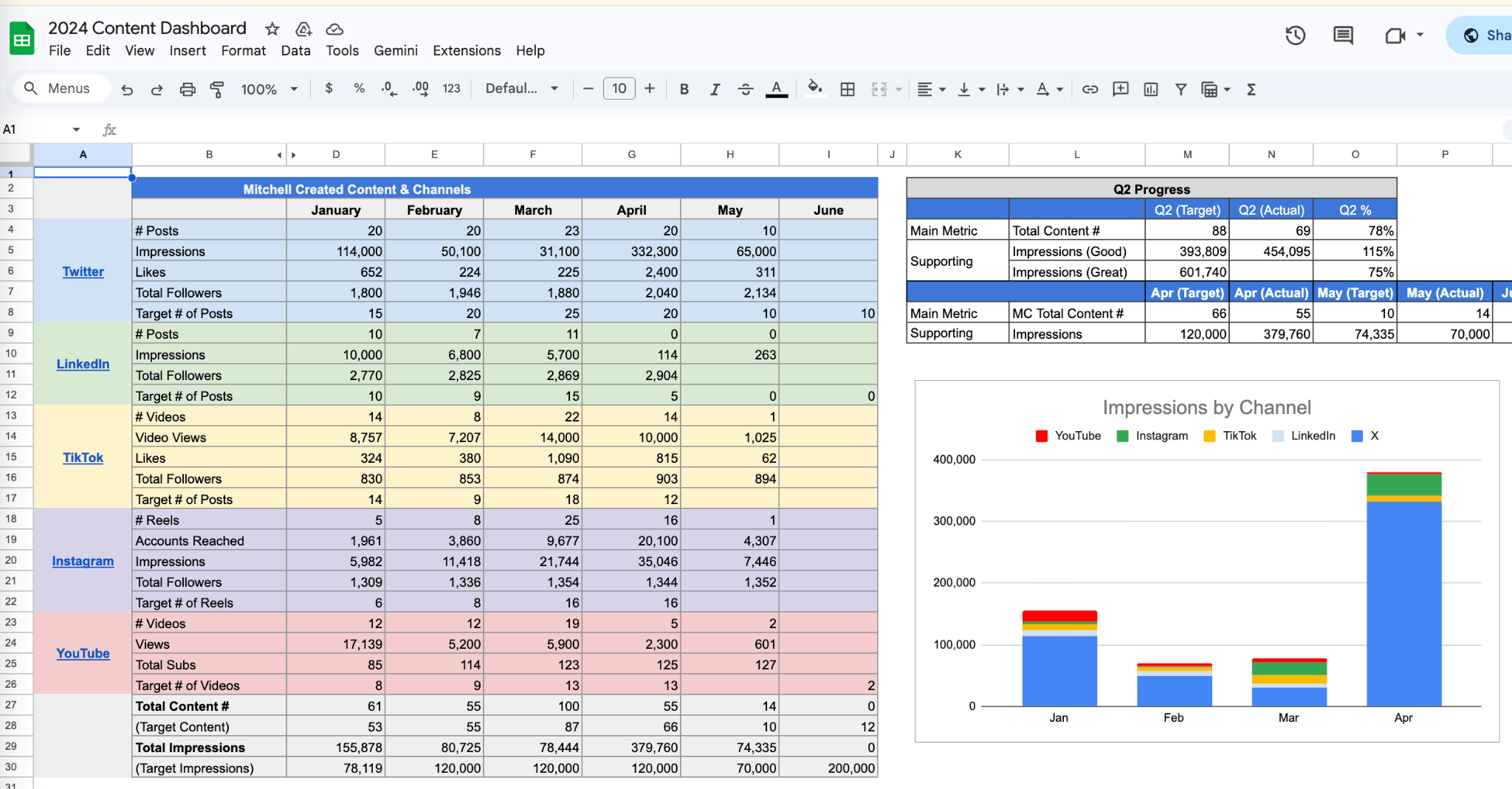1512x789 pixels.
Task: Open the fill color paint bucket
Action: coord(814,89)
